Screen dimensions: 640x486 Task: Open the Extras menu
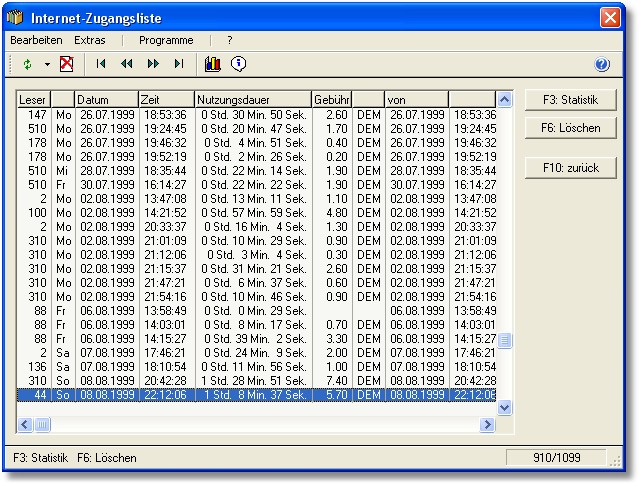click(90, 40)
